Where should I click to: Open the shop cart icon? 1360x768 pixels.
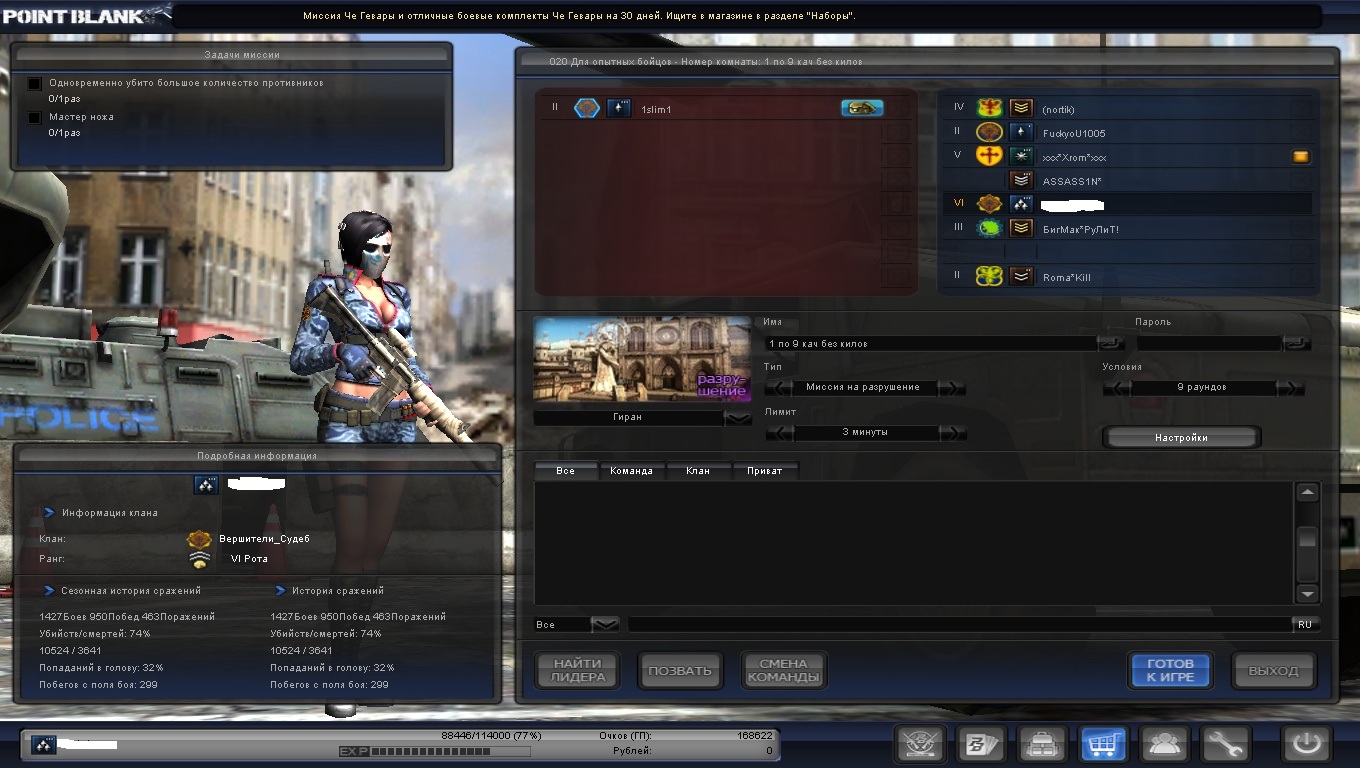click(x=1104, y=744)
